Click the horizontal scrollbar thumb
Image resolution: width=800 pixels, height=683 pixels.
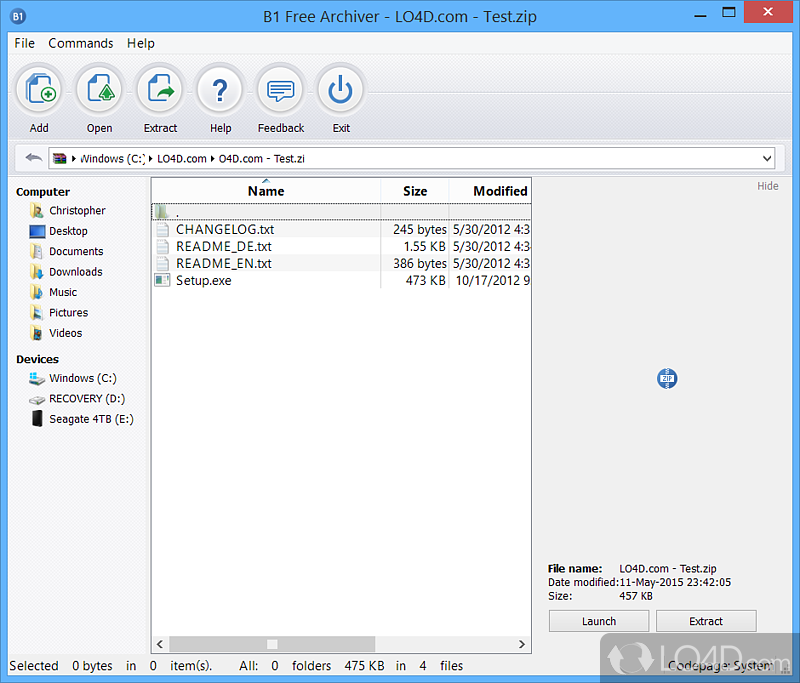coord(272,644)
